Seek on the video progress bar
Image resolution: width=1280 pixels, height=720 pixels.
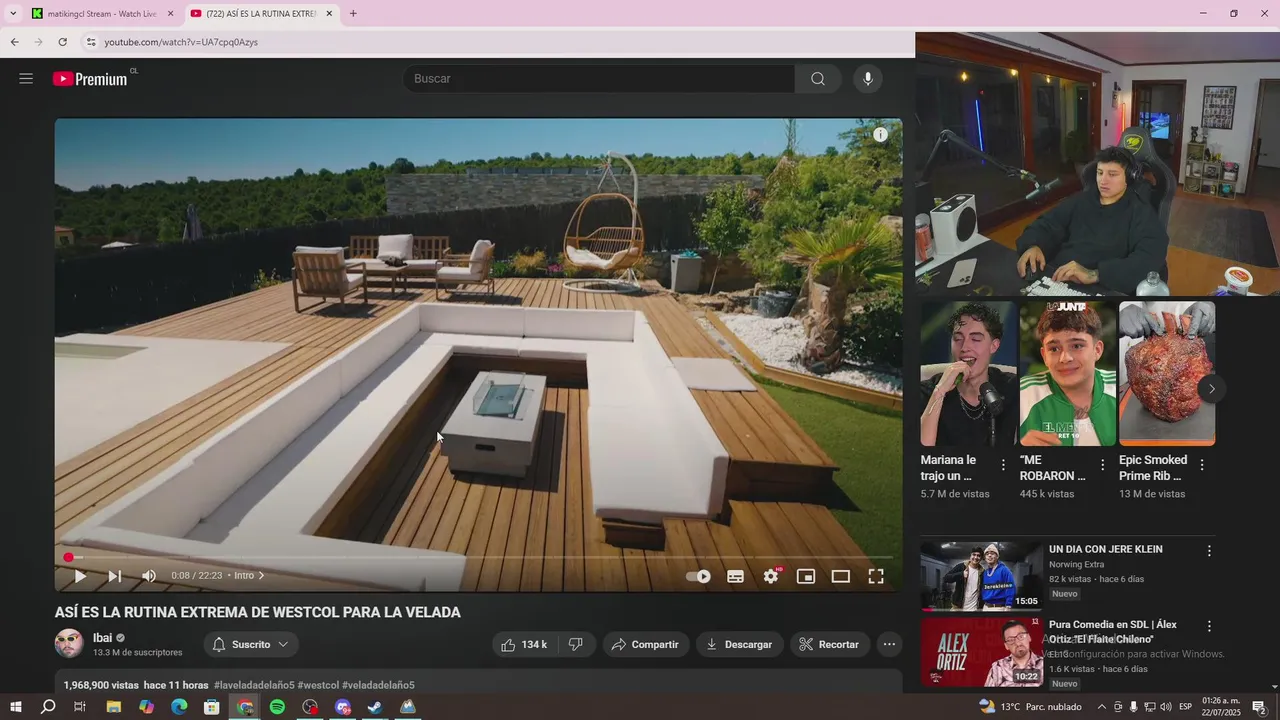pos(478,557)
